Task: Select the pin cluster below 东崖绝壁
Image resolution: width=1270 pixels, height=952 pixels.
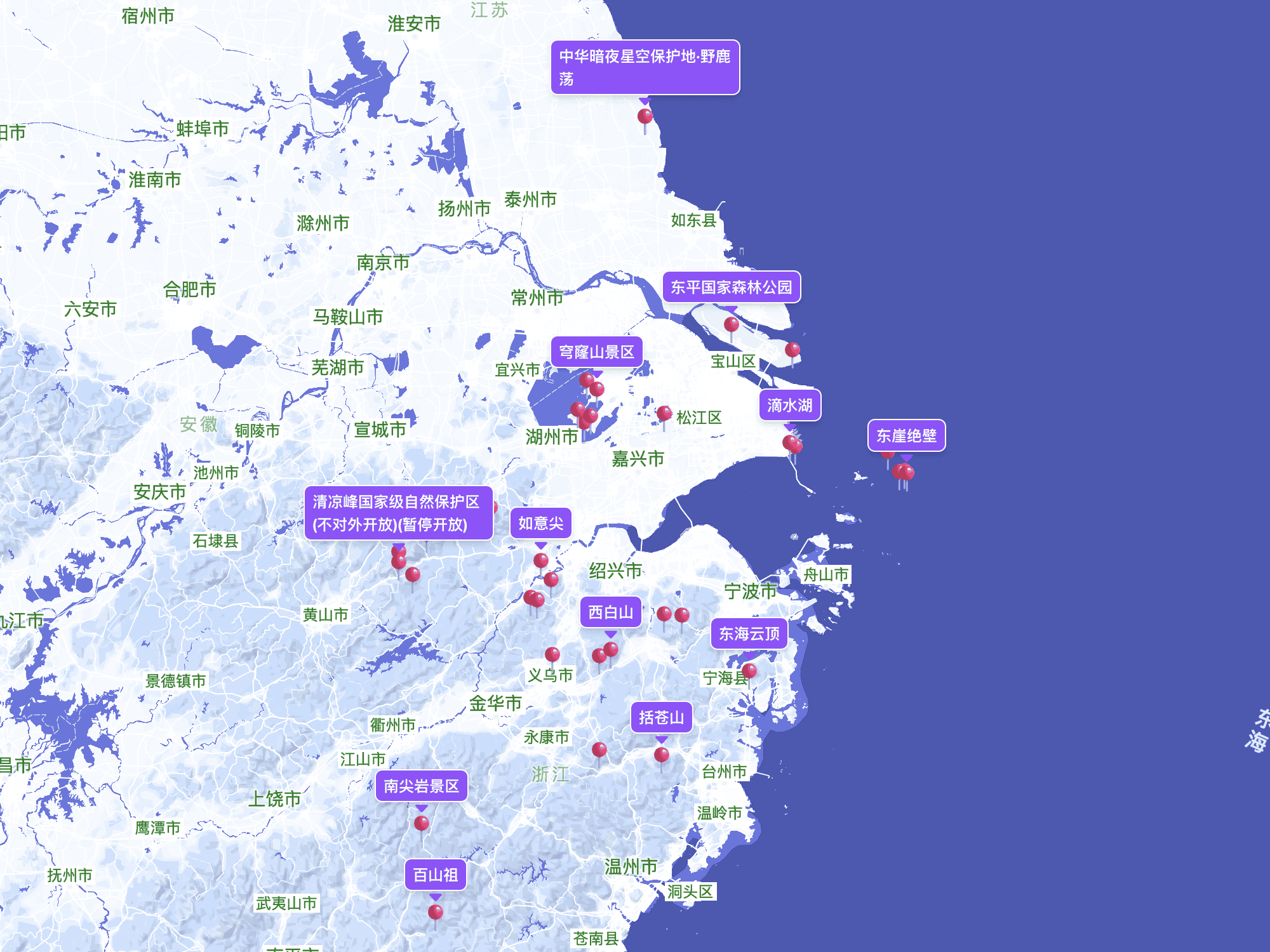Action: (903, 473)
